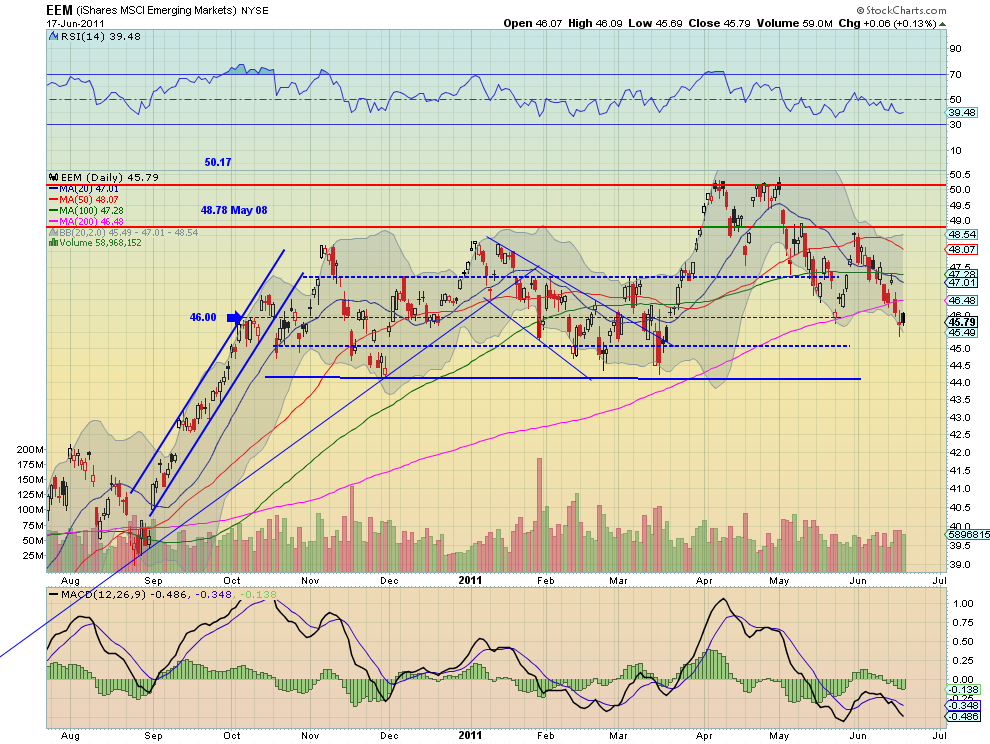Click the RSI(14) 39.48 legend label
This screenshot has width=990, height=744.
tap(100, 37)
